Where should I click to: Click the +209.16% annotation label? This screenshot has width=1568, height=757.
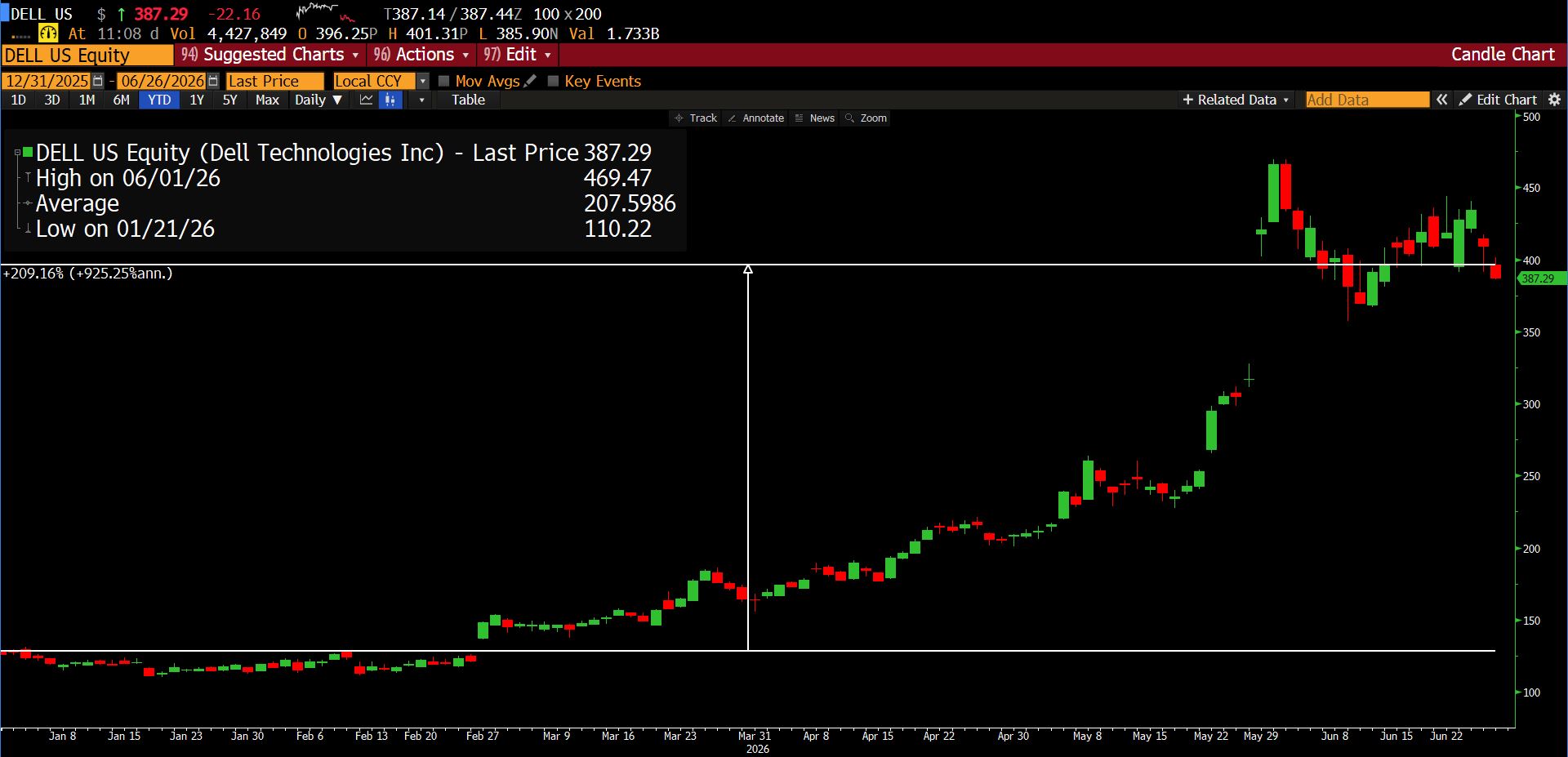[88, 274]
